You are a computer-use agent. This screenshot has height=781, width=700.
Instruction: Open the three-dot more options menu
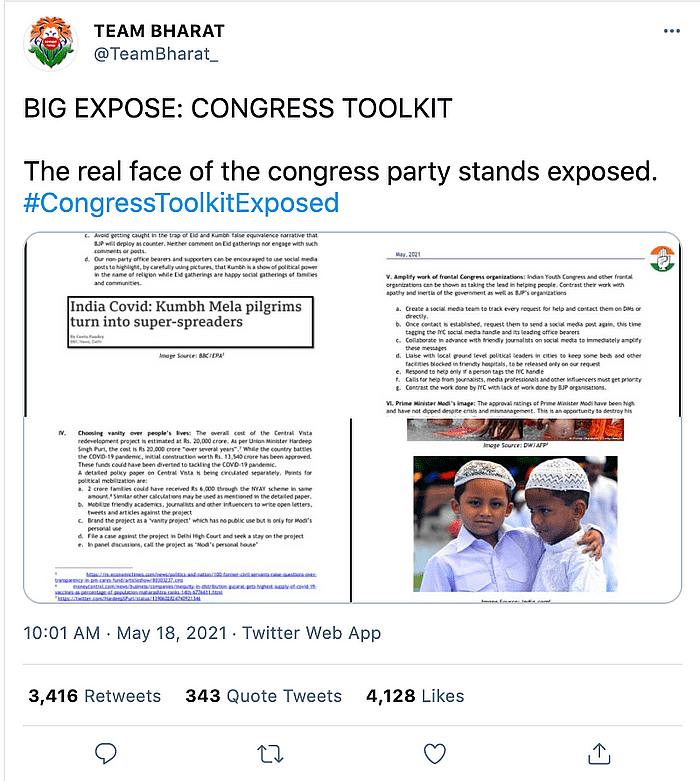point(672,31)
